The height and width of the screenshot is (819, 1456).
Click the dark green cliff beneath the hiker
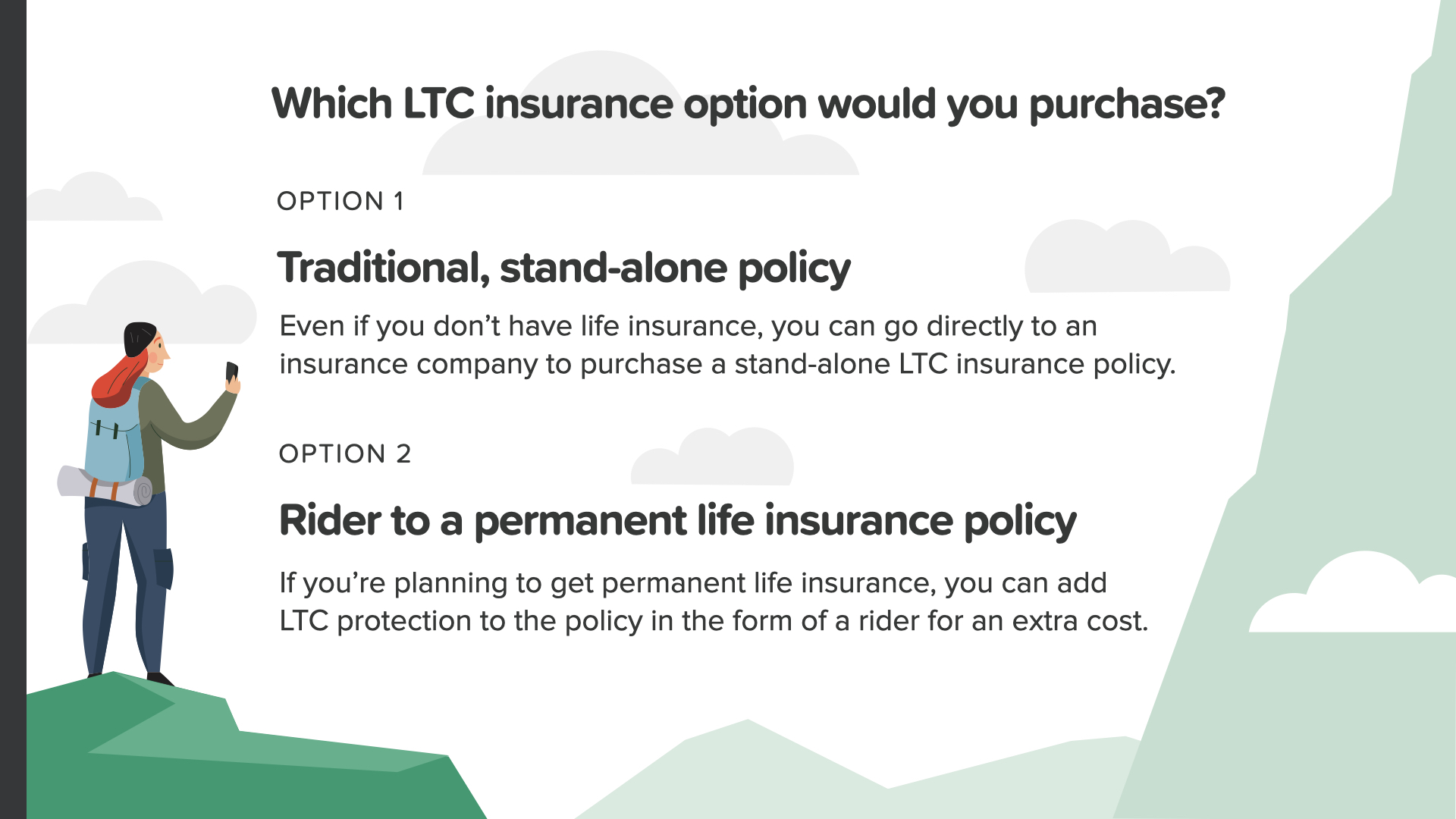[x=227, y=773]
